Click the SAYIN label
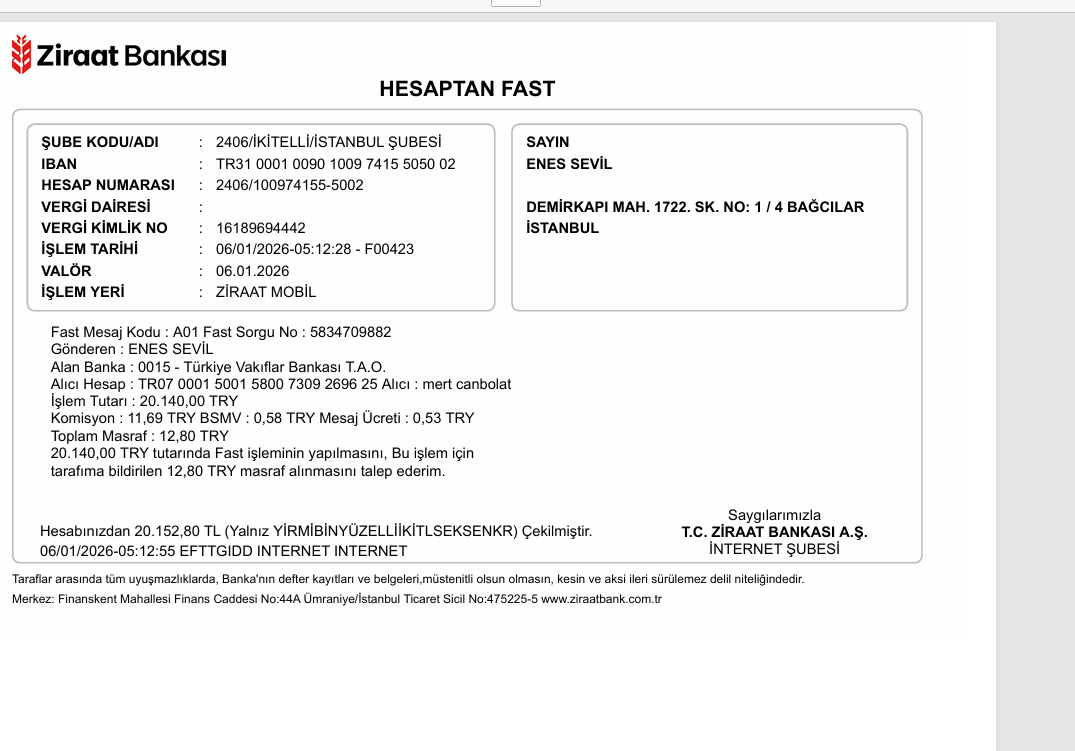This screenshot has width=1075, height=751. (547, 142)
